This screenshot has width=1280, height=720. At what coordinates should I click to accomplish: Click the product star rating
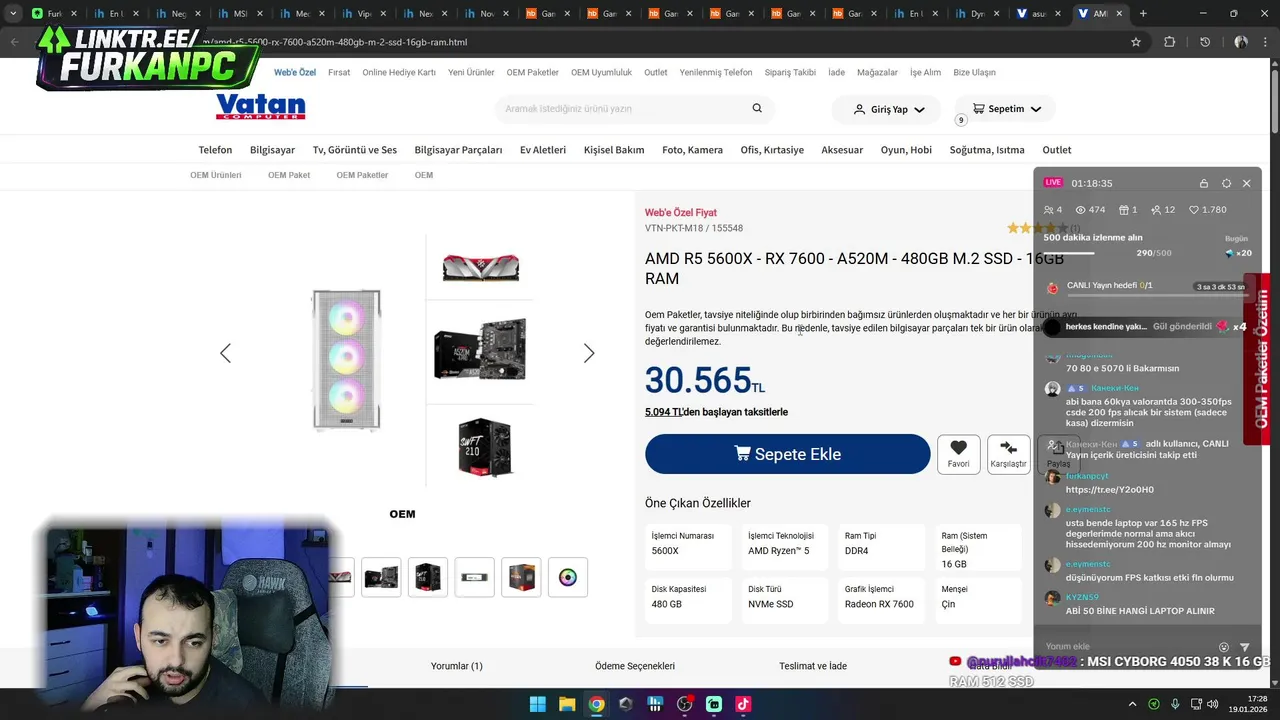pos(1038,228)
